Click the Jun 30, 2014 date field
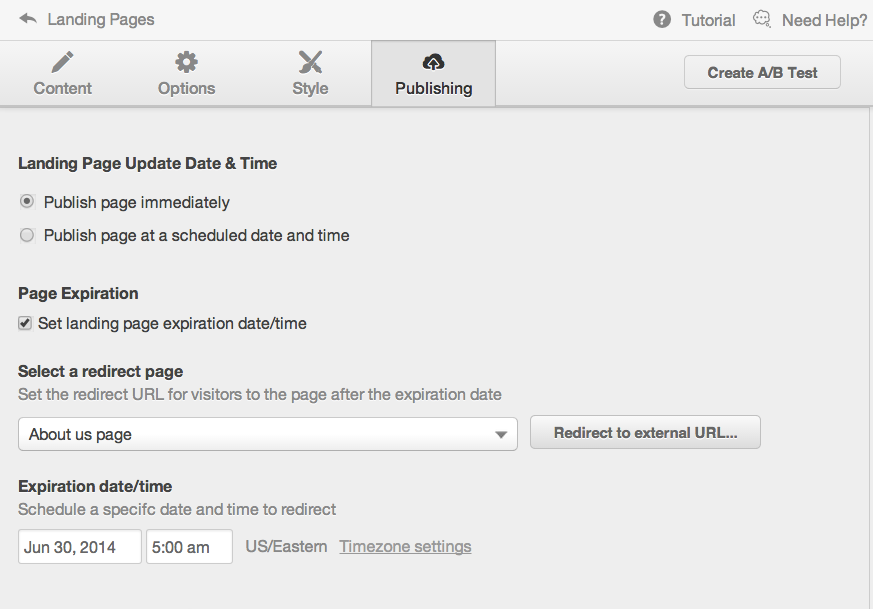This screenshot has height=609, width=873. pyautogui.click(x=80, y=547)
